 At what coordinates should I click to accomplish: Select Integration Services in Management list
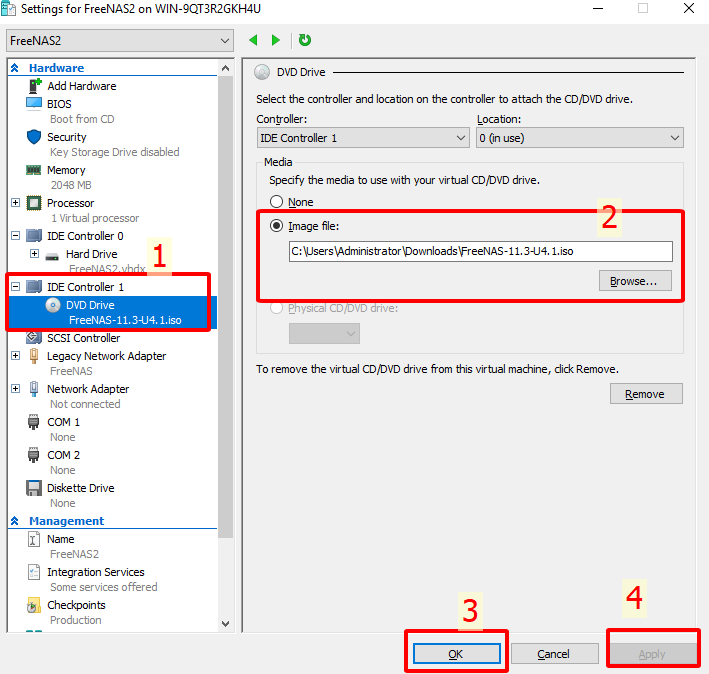tap(95, 572)
